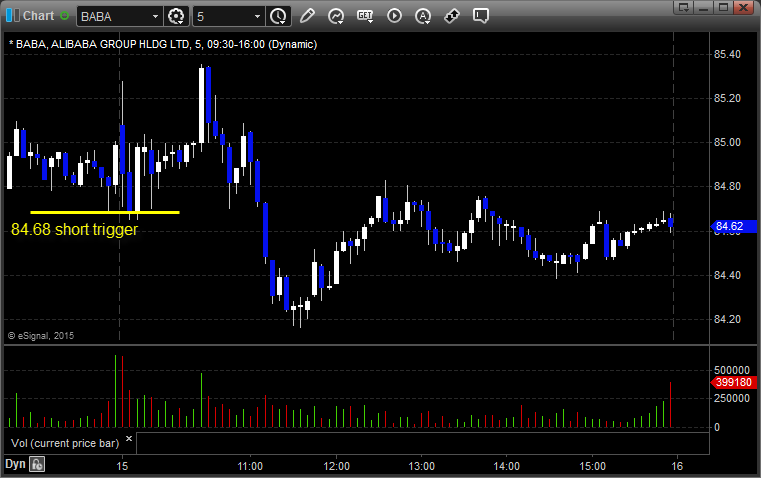Image resolution: width=761 pixels, height=478 pixels.
Task: Click the 15:00 time axis label
Action: point(592,466)
